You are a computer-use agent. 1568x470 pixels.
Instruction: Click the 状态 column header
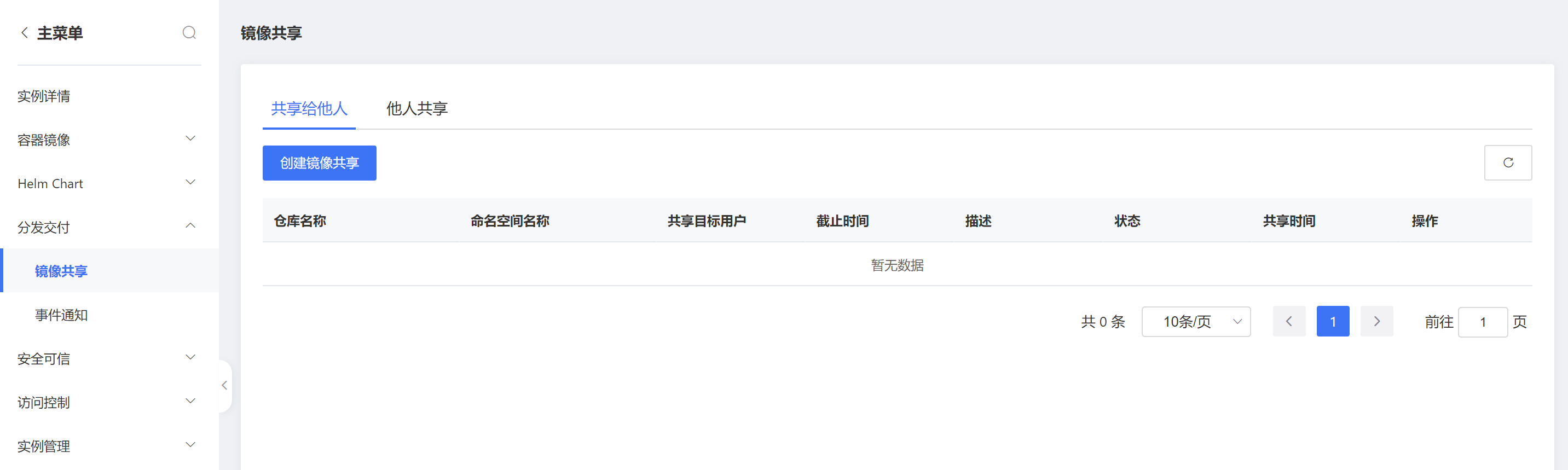[x=1127, y=221]
